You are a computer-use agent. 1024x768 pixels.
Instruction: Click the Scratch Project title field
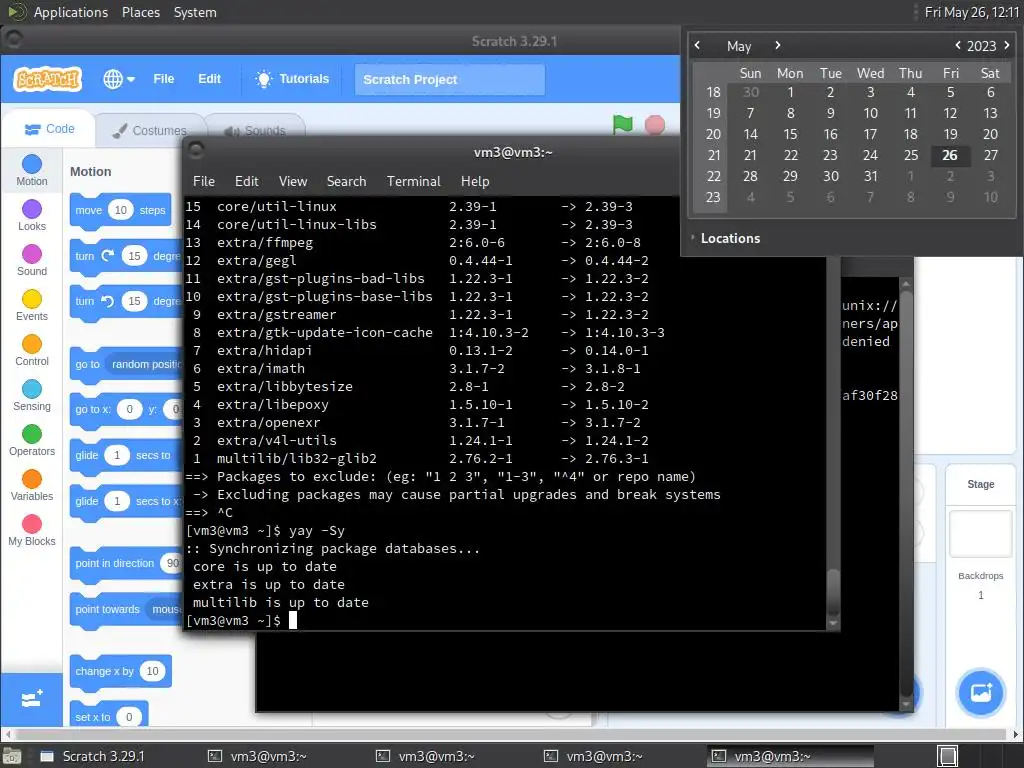(449, 80)
